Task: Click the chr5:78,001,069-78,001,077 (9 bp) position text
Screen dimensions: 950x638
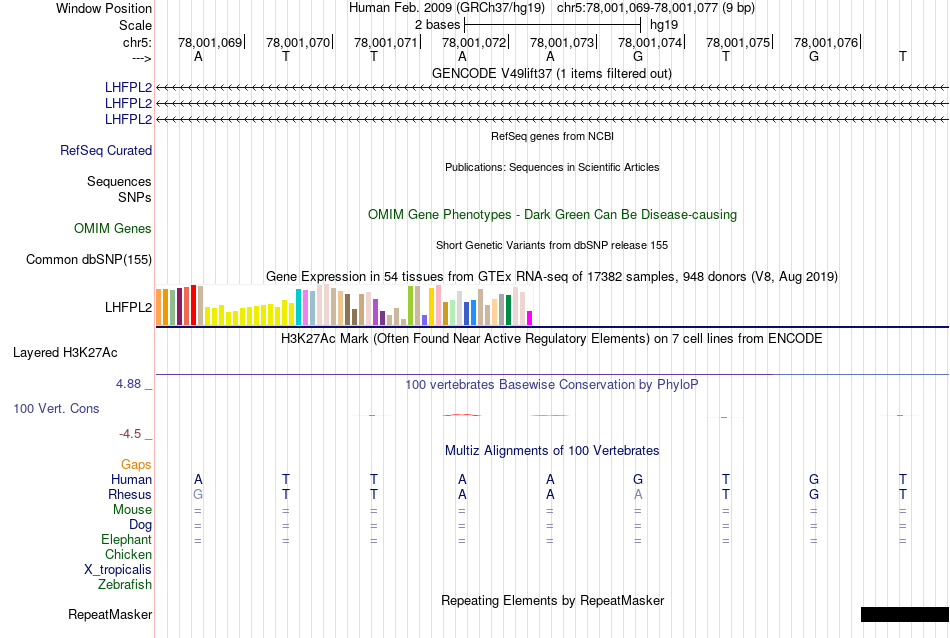Action: click(x=656, y=8)
